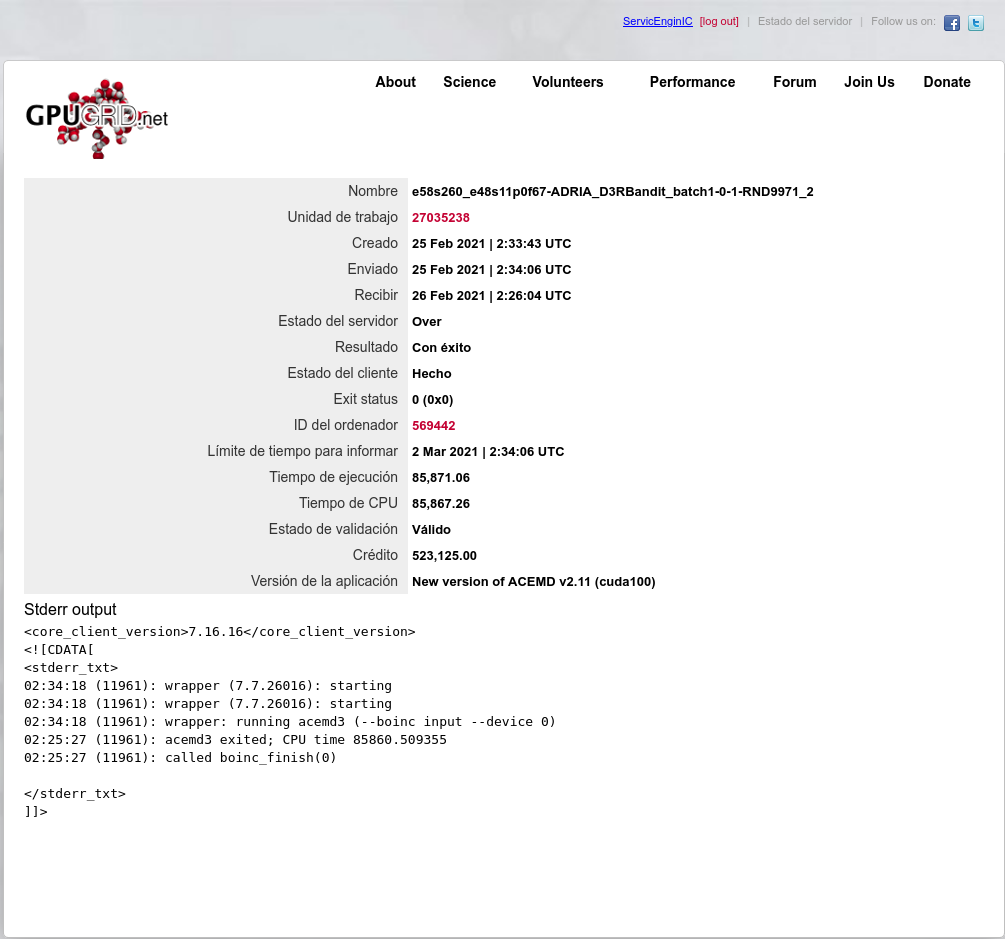Screen dimensions: 1005x939
Task: Click the log out link
Action: pyautogui.click(x=719, y=21)
